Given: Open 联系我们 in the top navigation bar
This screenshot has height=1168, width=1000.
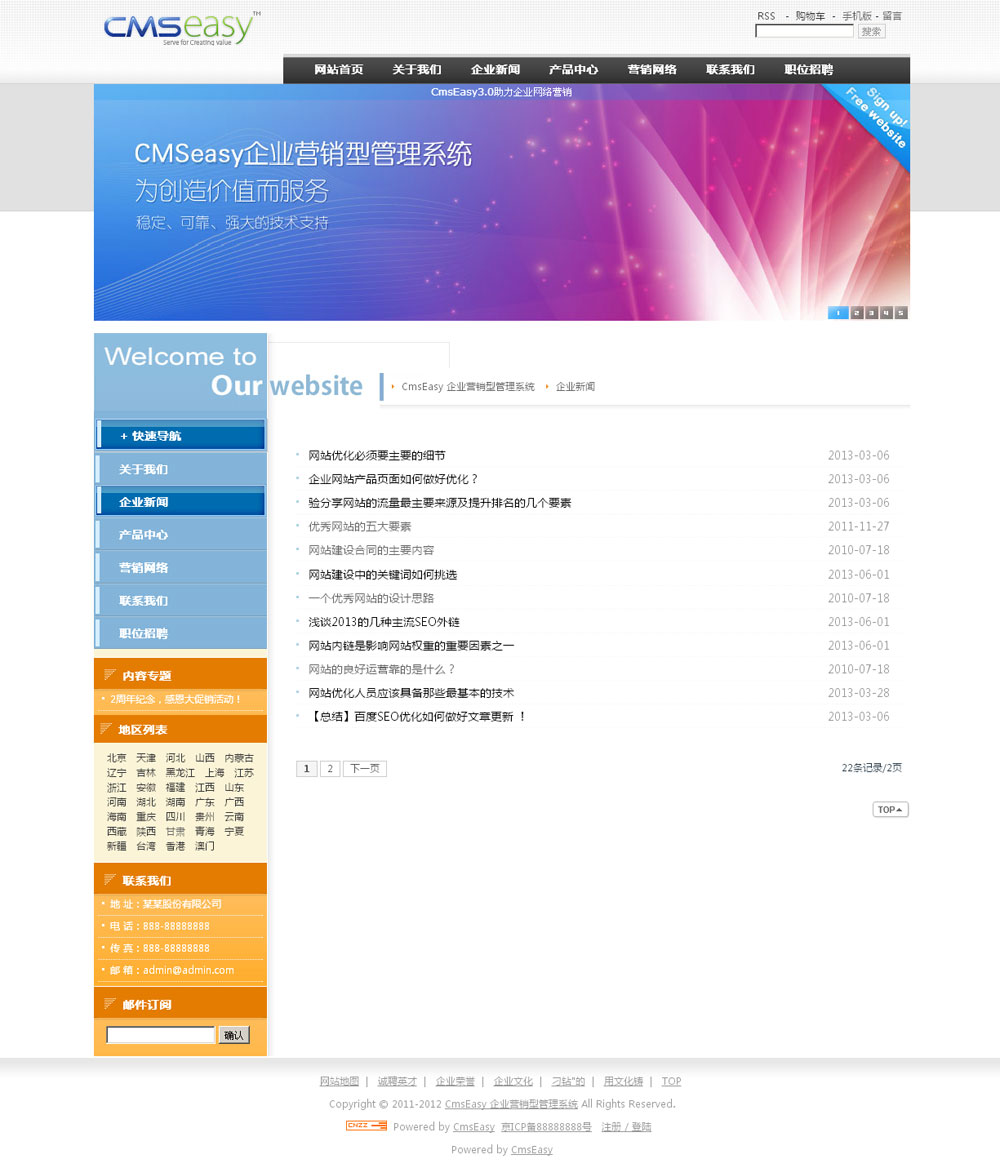Looking at the screenshot, I should point(730,70).
